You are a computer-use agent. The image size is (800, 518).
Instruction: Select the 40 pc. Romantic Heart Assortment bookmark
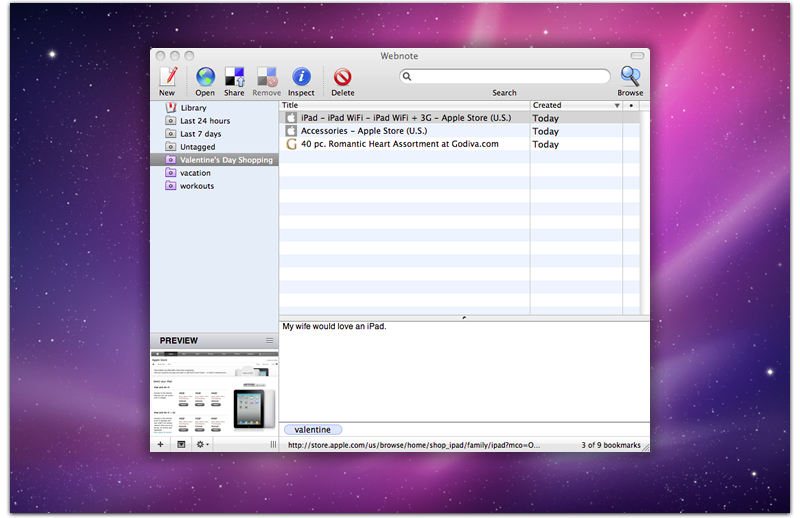[x=459, y=144]
